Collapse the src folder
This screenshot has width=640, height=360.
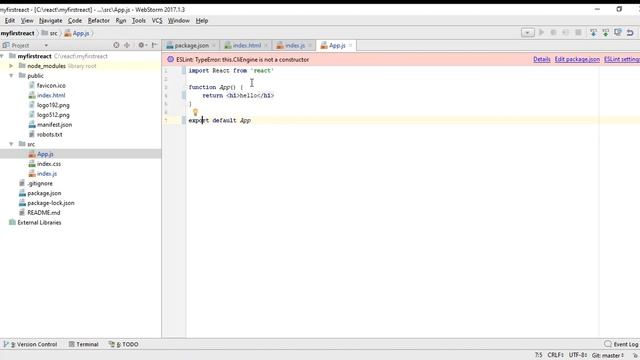click(x=11, y=144)
